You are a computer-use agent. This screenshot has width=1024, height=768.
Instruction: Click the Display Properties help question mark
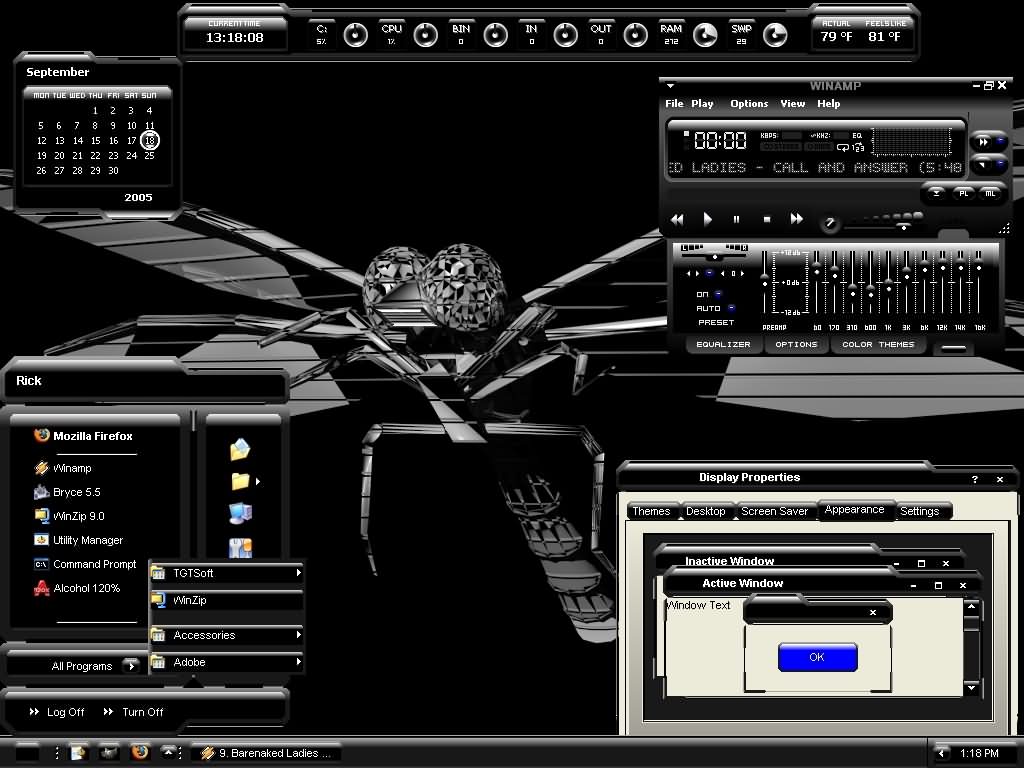[974, 479]
